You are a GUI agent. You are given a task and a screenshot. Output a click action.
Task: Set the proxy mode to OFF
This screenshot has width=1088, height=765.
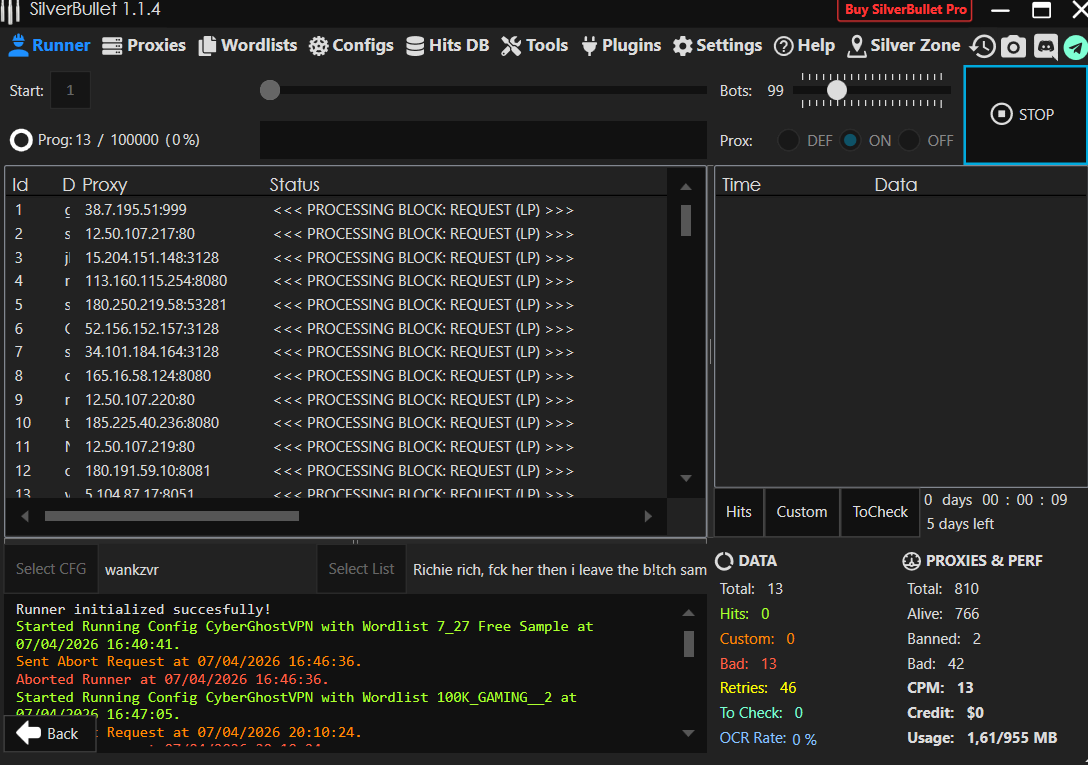[x=909, y=141]
